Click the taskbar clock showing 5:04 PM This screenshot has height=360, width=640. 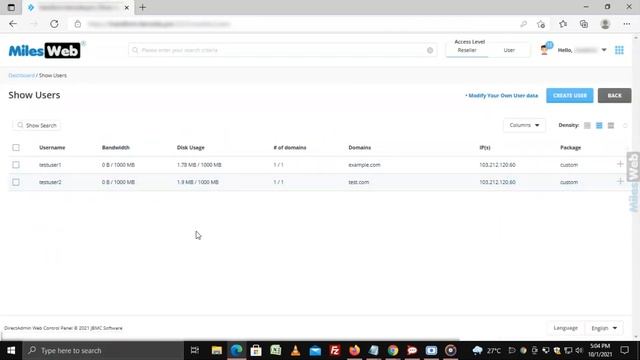(x=600, y=351)
